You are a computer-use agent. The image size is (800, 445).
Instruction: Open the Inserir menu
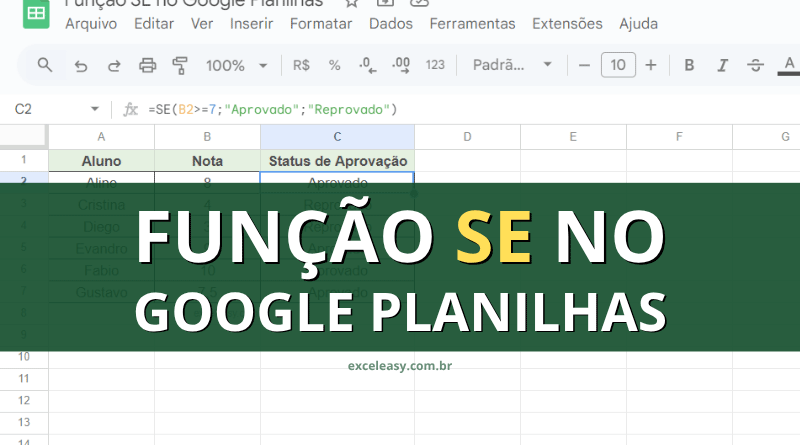pyautogui.click(x=251, y=24)
